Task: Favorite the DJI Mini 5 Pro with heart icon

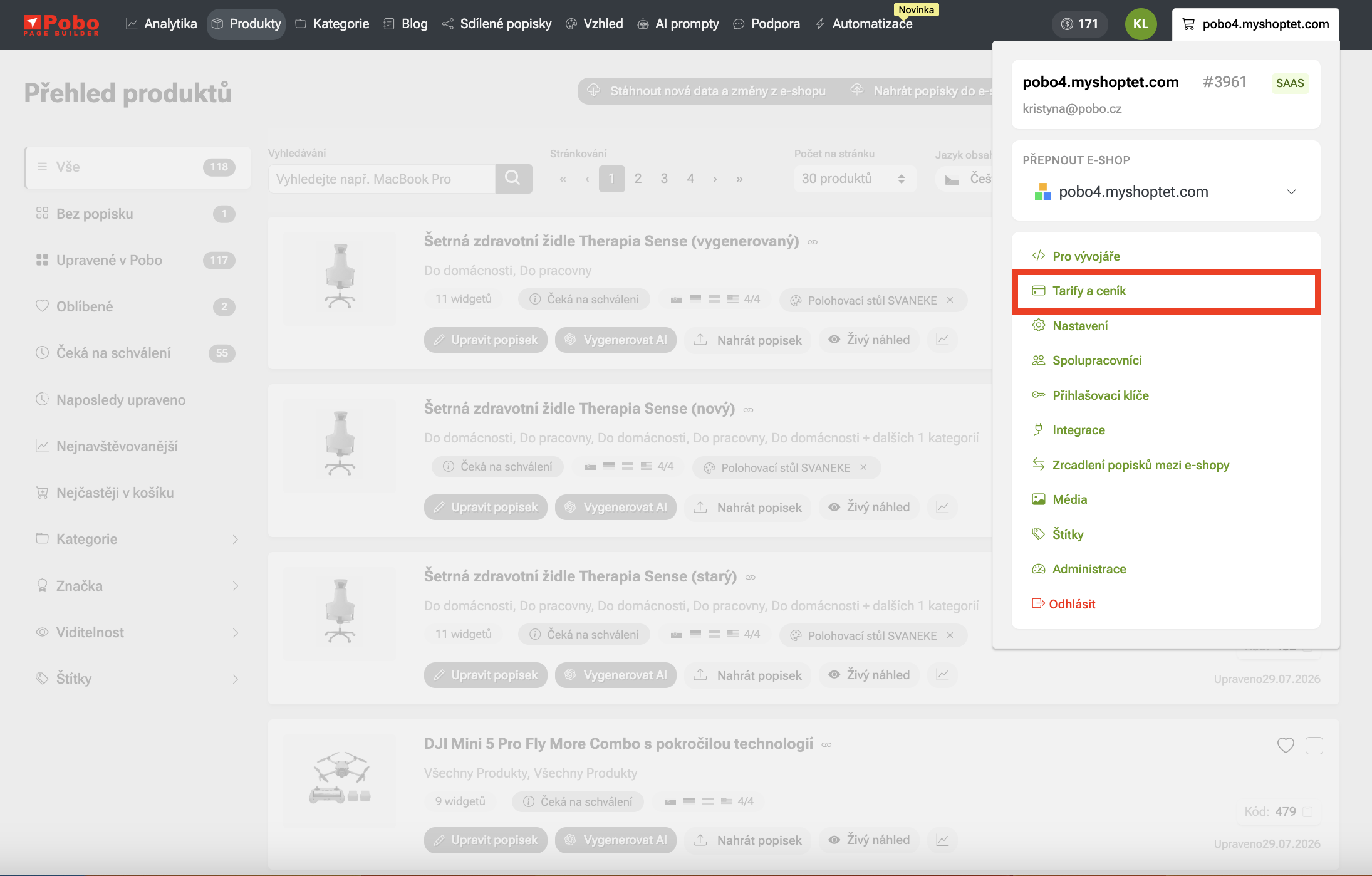Action: coord(1286,745)
